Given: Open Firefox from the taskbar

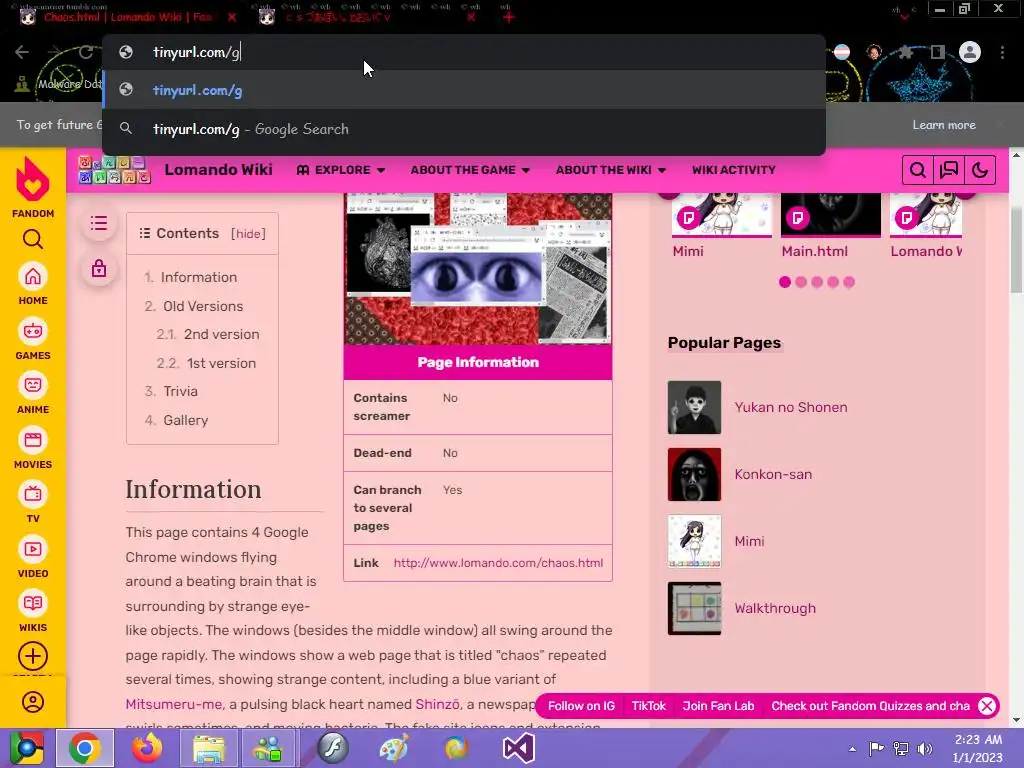Looking at the screenshot, I should point(147,748).
